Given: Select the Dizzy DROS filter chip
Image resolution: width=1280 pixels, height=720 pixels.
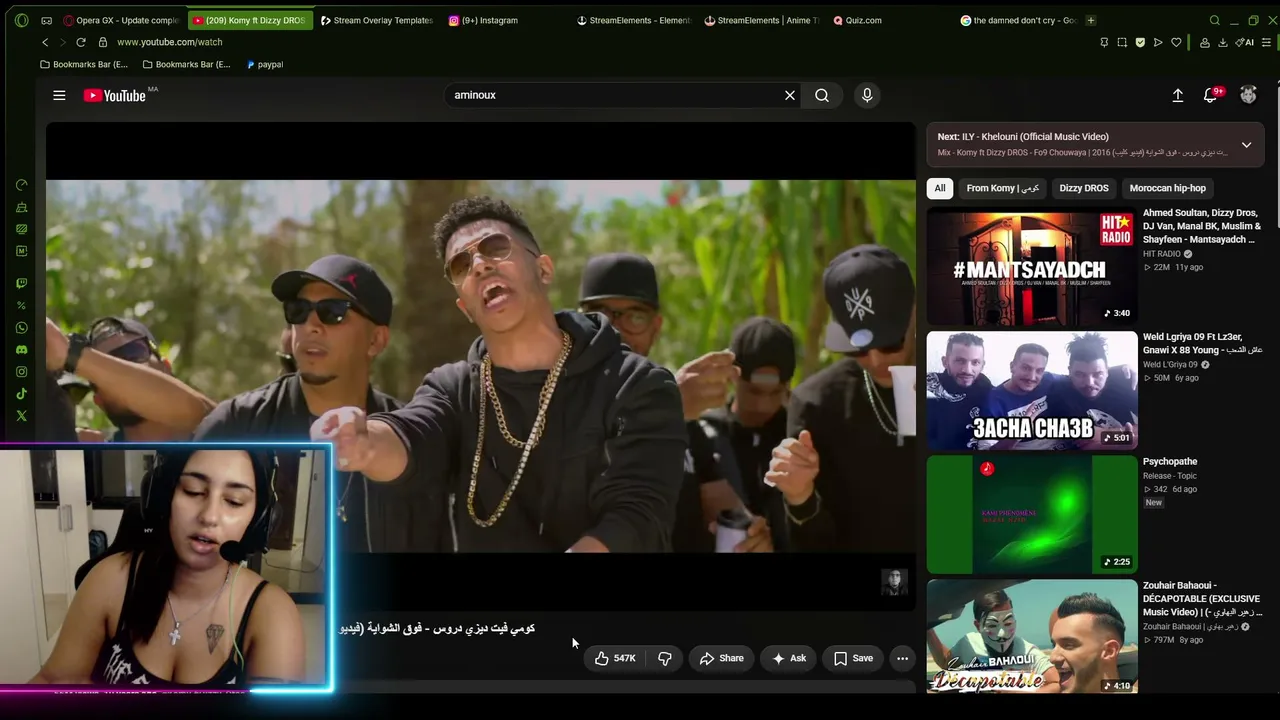Looking at the screenshot, I should pyautogui.click(x=1084, y=188).
